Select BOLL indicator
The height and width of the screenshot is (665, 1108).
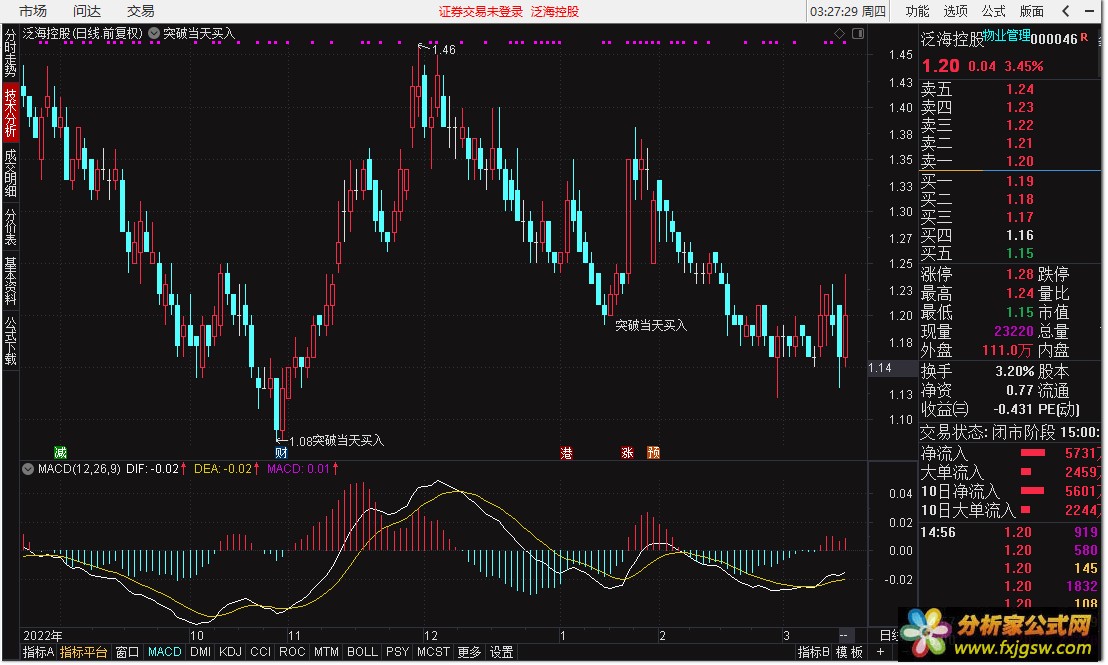tap(363, 652)
